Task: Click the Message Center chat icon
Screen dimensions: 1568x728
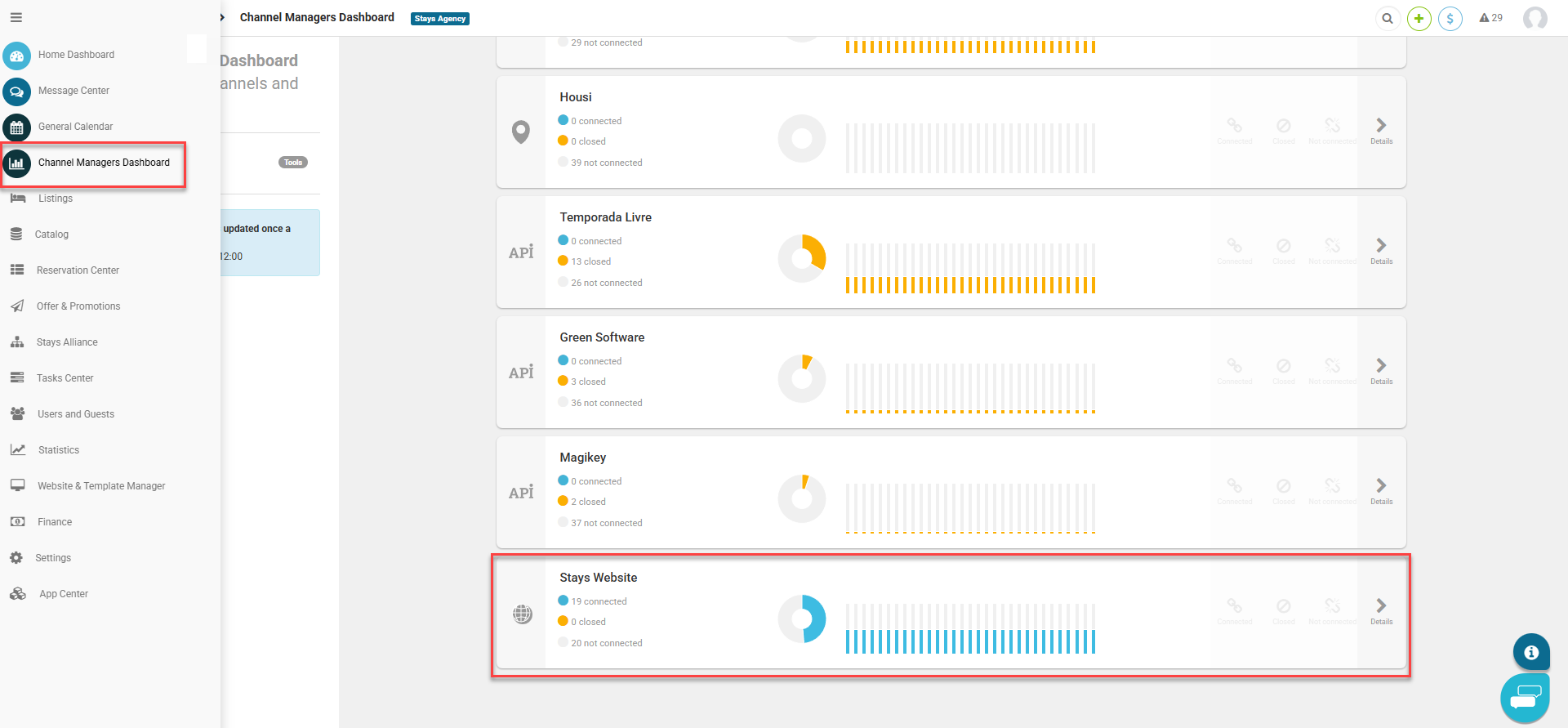Action: (16, 92)
